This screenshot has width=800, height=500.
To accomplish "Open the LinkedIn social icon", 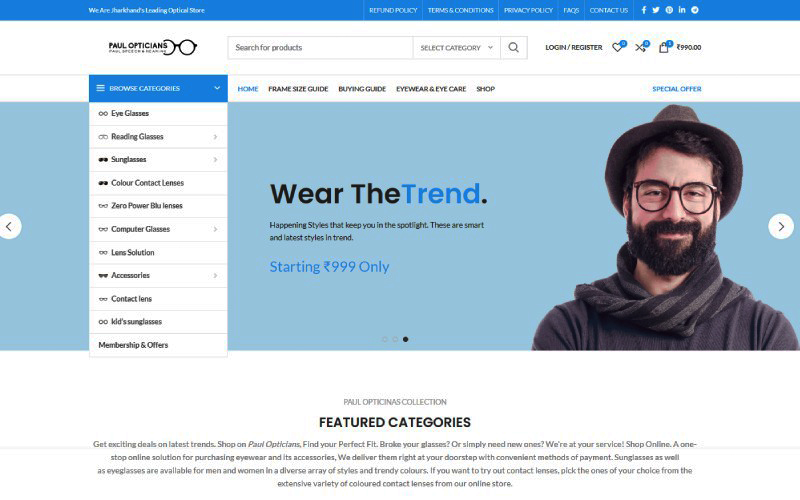I will point(682,10).
